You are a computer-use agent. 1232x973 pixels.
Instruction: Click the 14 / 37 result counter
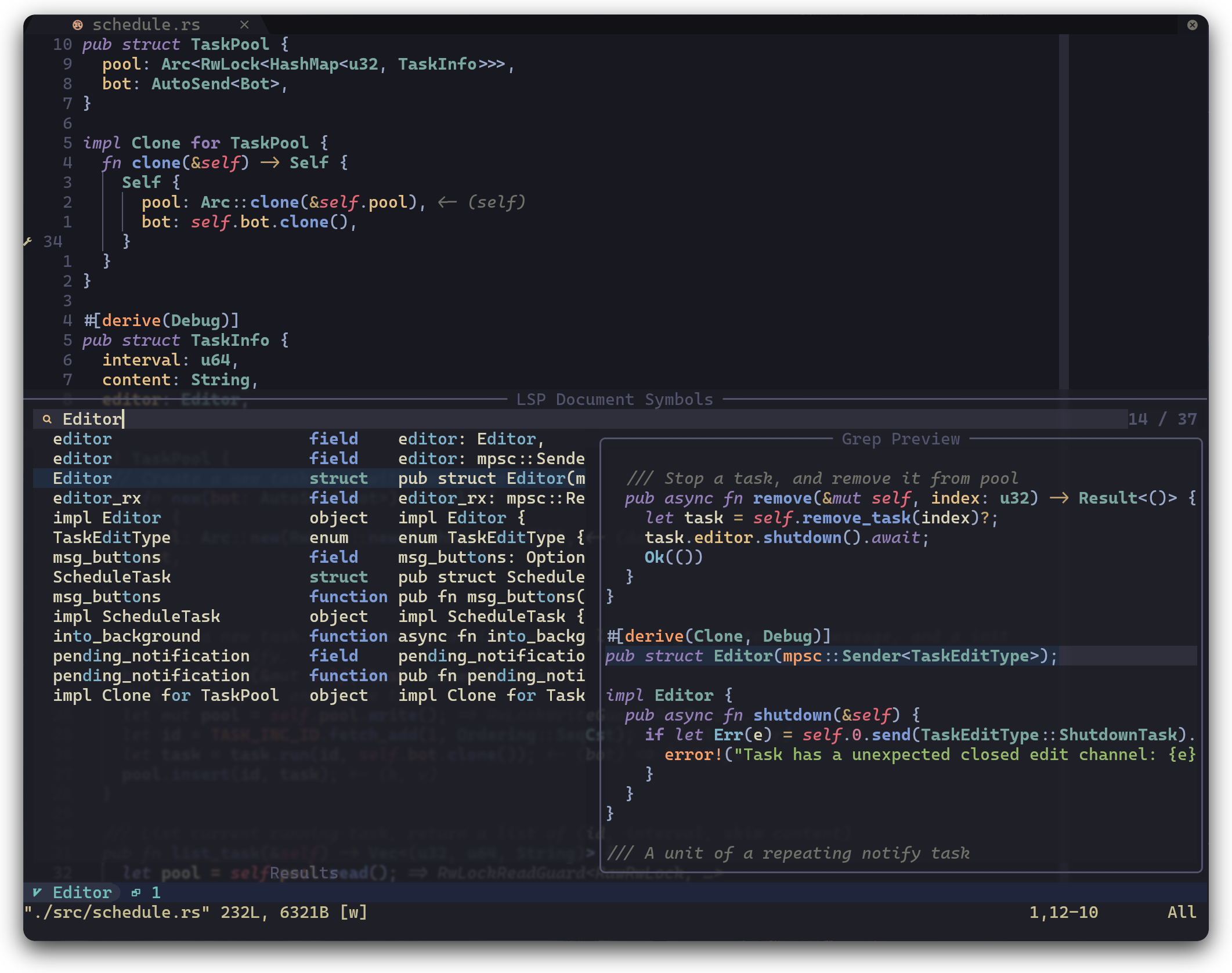[x=1162, y=419]
